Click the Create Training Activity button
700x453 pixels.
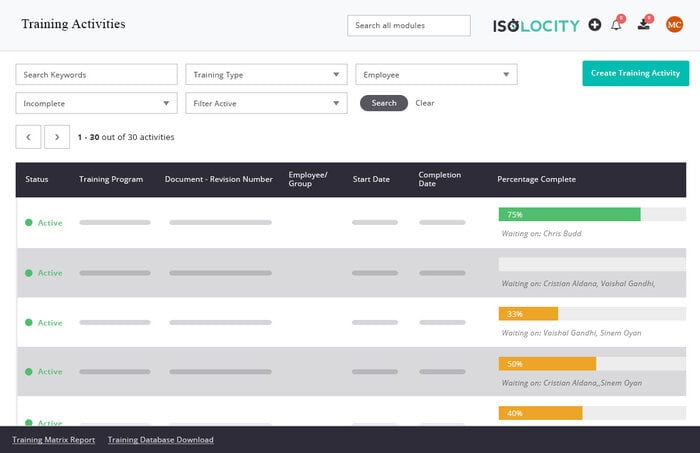point(635,73)
